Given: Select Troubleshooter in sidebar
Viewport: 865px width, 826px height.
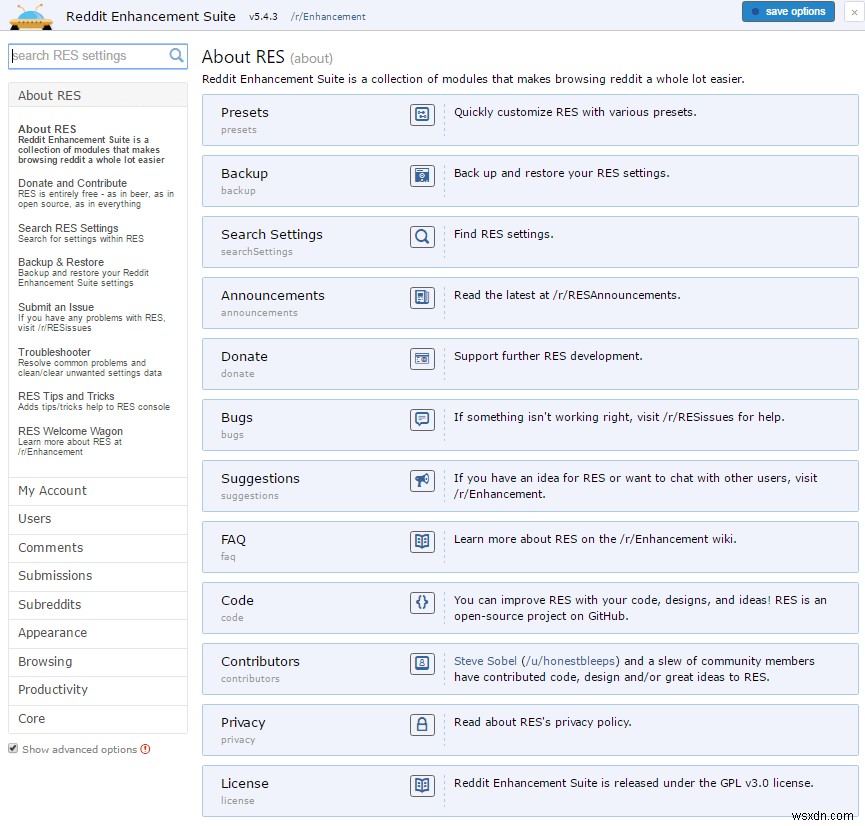Looking at the screenshot, I should (90, 362).
